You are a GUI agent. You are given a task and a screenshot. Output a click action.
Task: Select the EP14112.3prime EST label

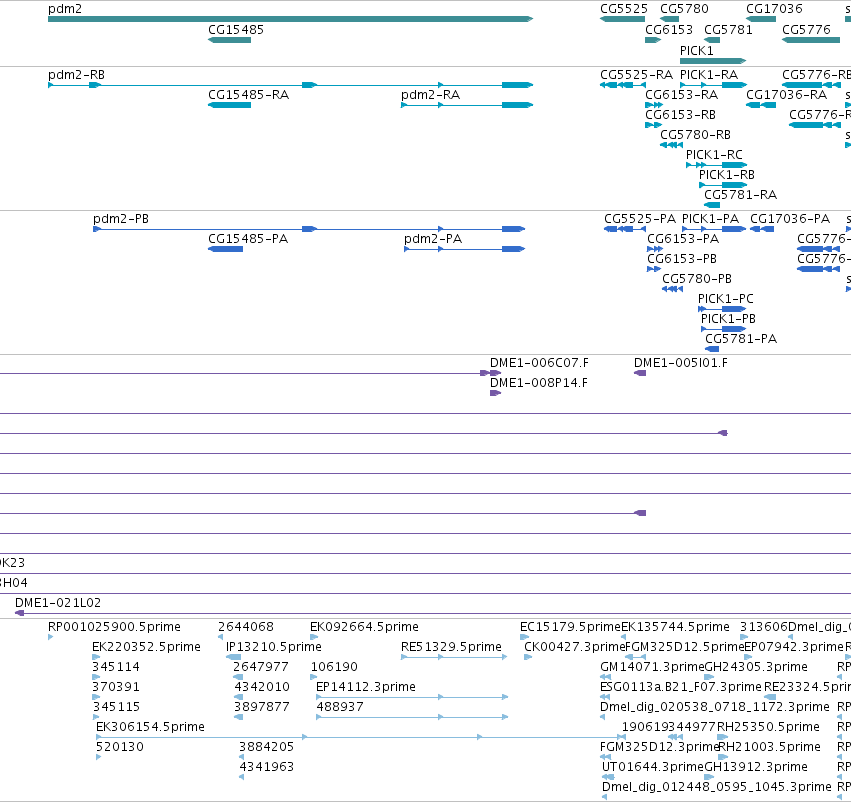click(365, 687)
